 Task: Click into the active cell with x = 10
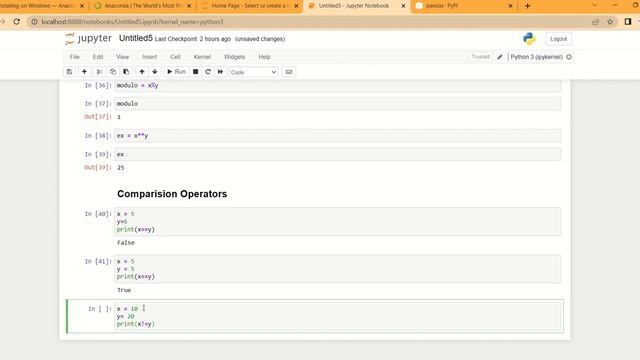pos(338,316)
